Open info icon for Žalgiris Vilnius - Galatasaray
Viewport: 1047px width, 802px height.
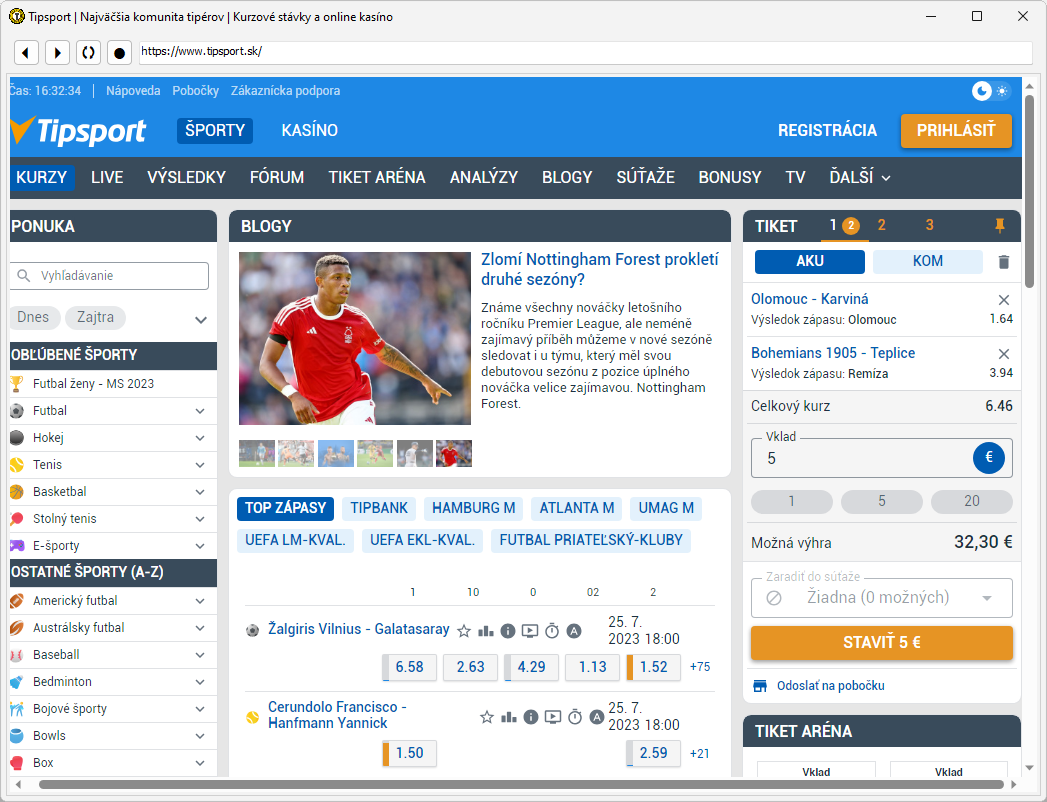coord(508,631)
